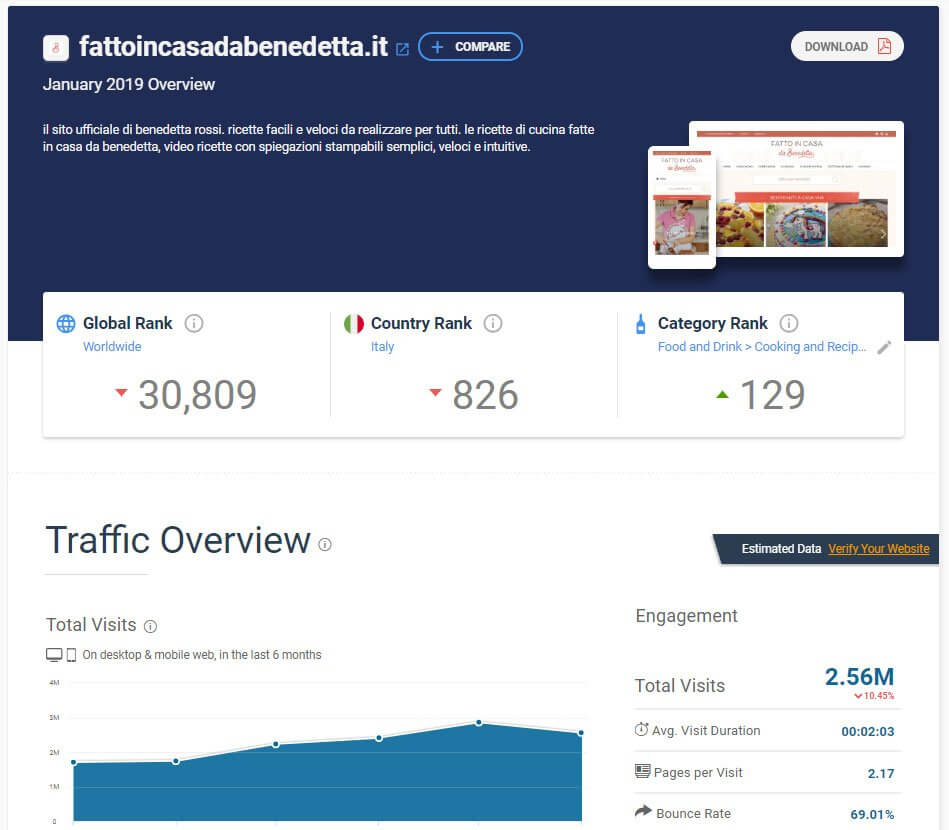Click the desktop device icon

pos(54,655)
